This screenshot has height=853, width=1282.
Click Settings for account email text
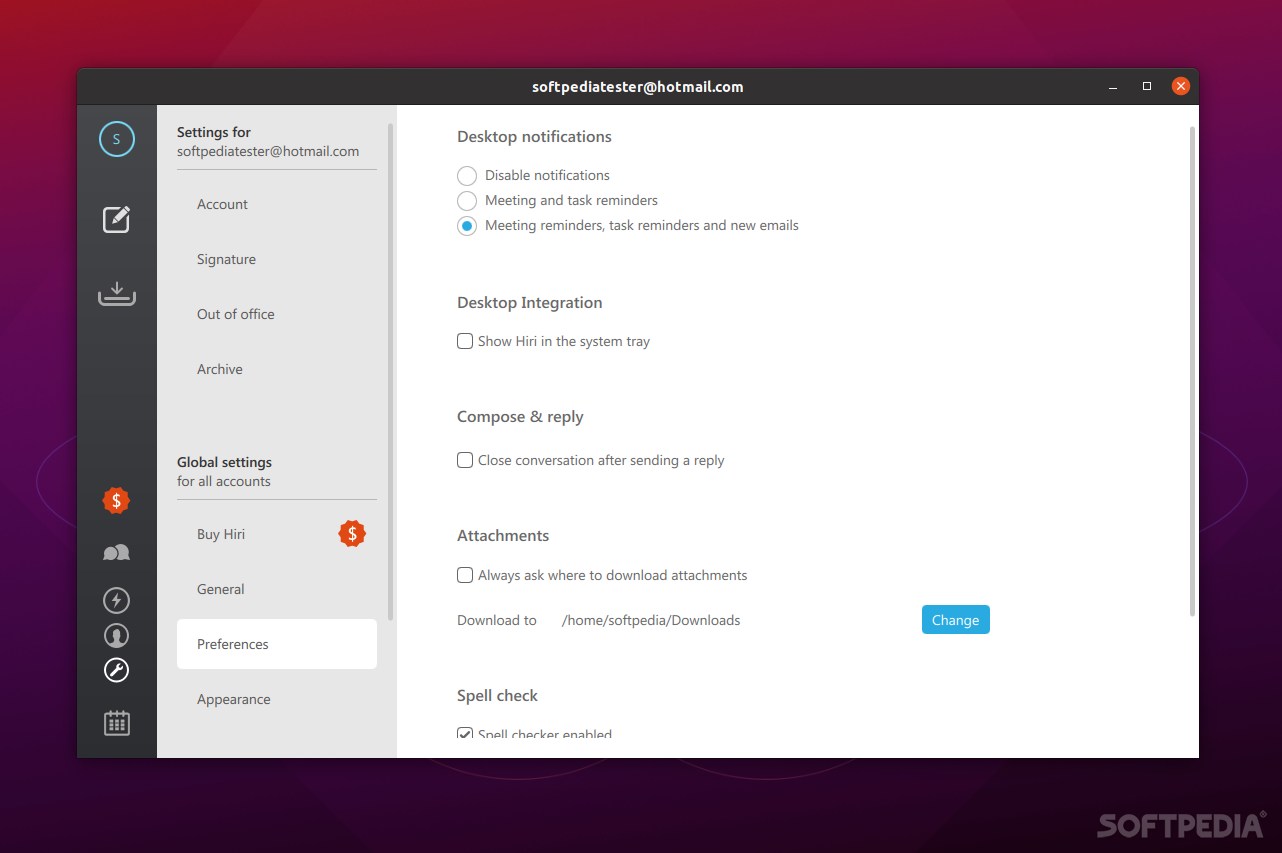point(268,152)
